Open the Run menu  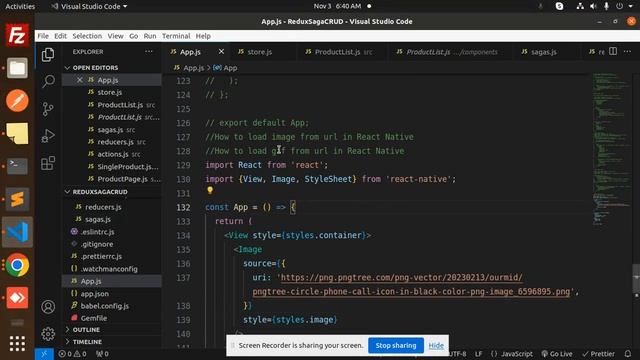point(150,36)
